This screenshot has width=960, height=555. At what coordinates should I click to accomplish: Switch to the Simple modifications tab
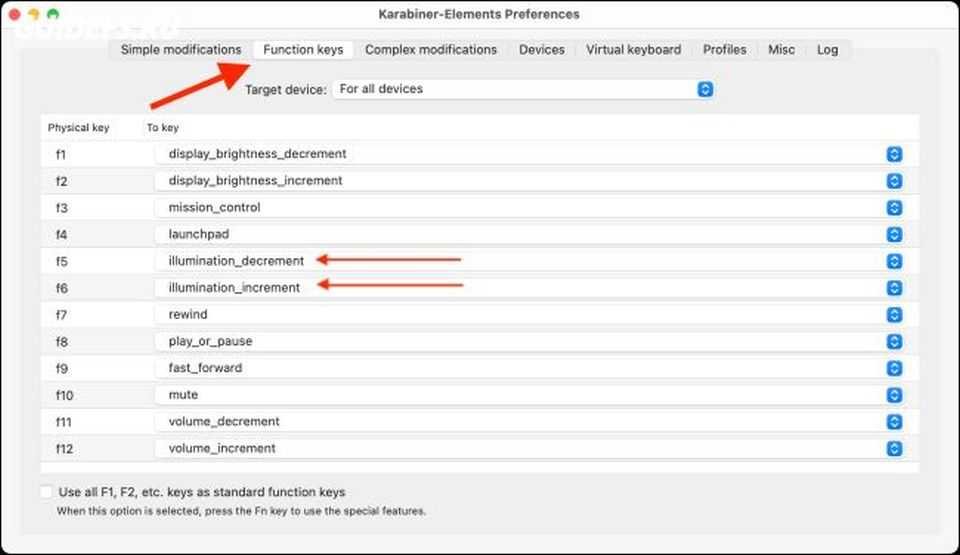[181, 49]
